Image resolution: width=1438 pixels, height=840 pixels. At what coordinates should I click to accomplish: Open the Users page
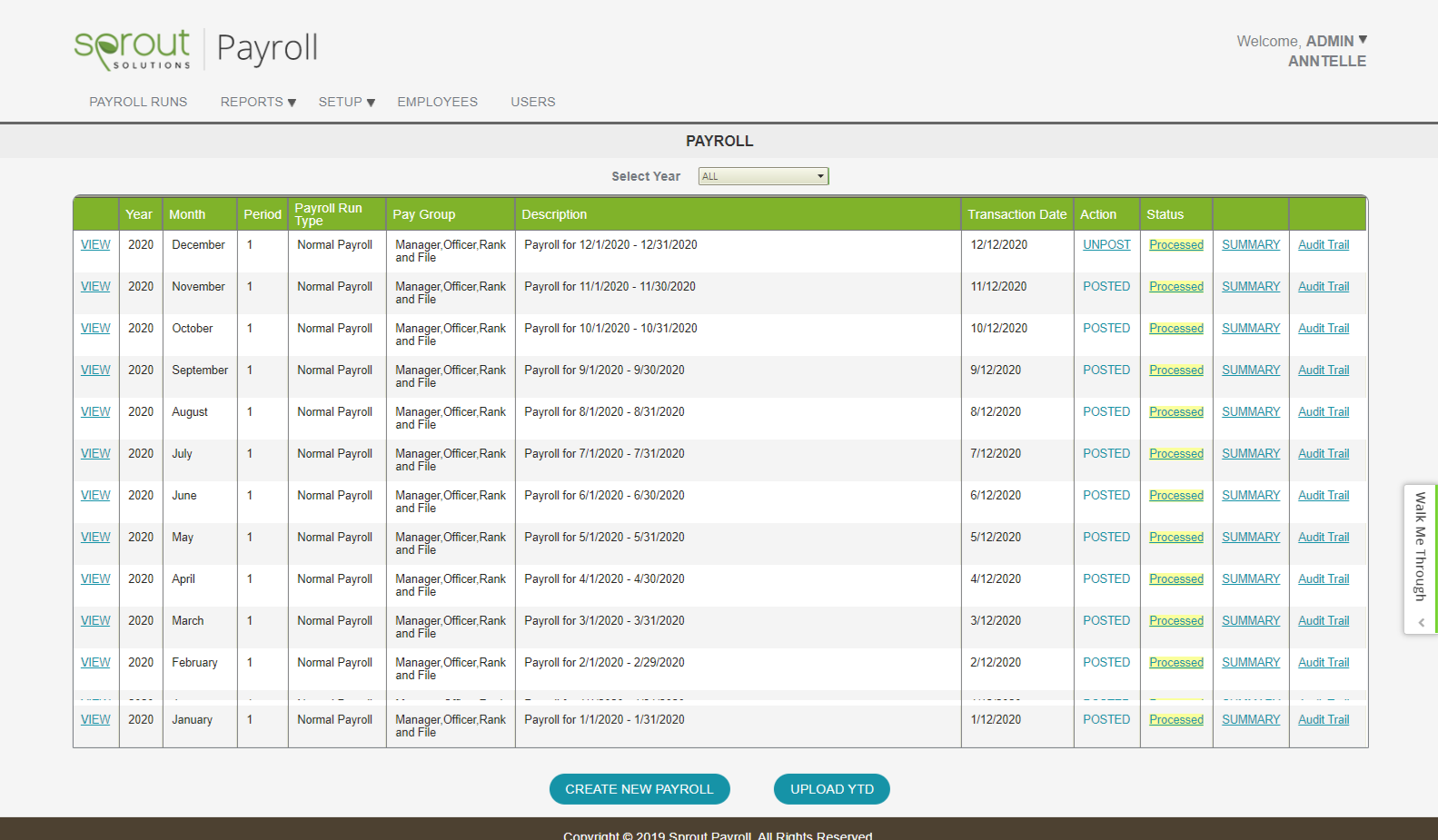point(532,102)
